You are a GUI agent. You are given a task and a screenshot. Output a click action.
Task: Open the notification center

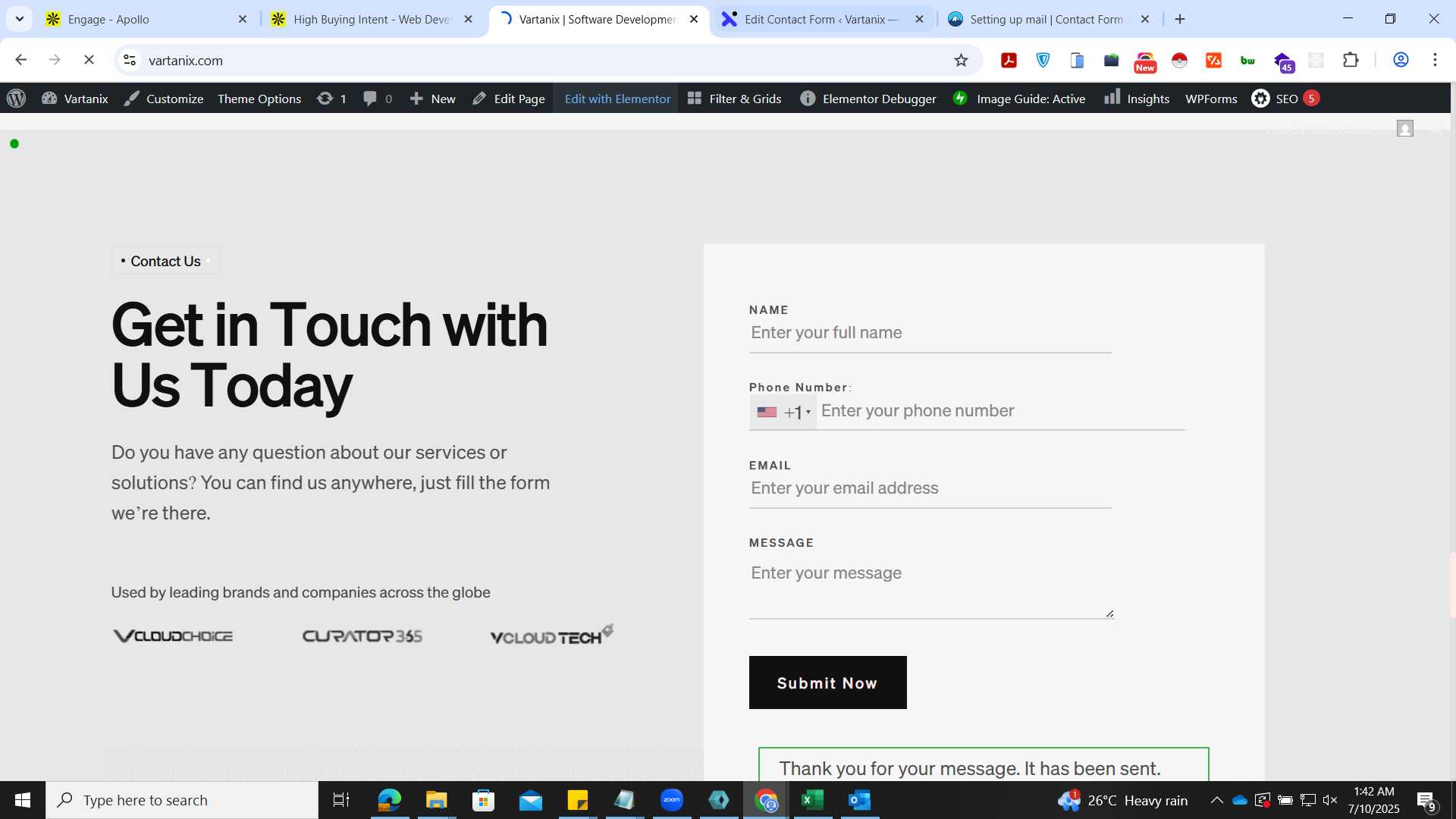(x=1426, y=801)
